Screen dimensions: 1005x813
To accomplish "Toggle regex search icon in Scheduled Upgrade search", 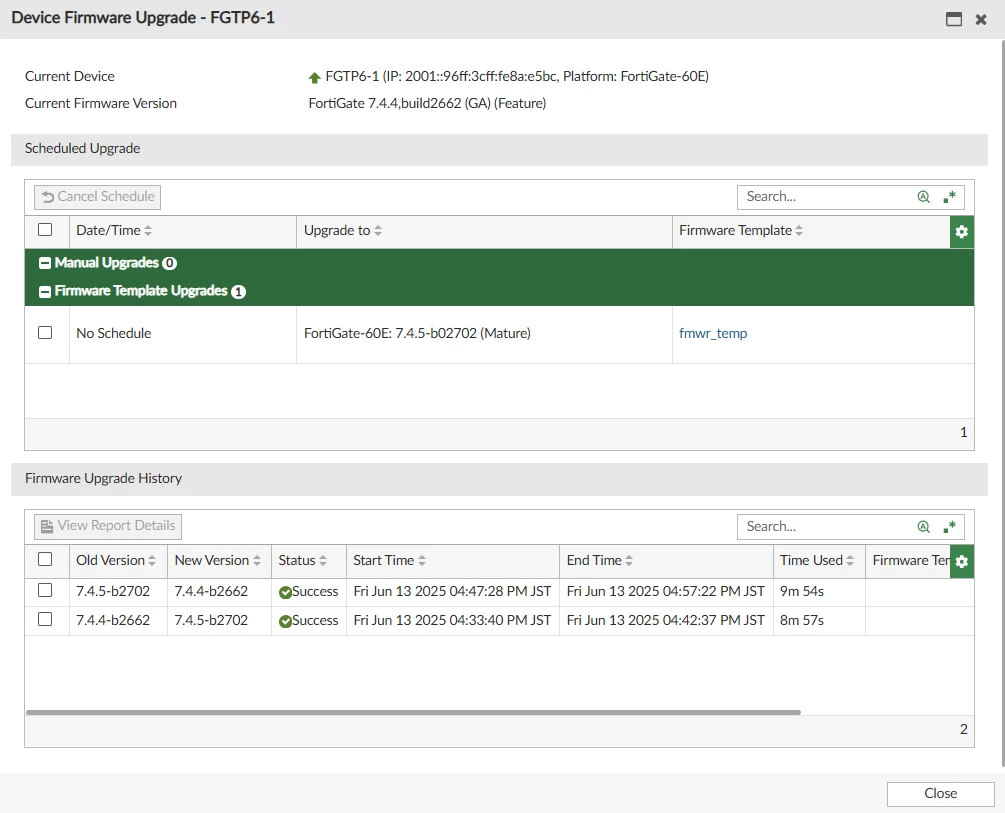I will [x=949, y=197].
